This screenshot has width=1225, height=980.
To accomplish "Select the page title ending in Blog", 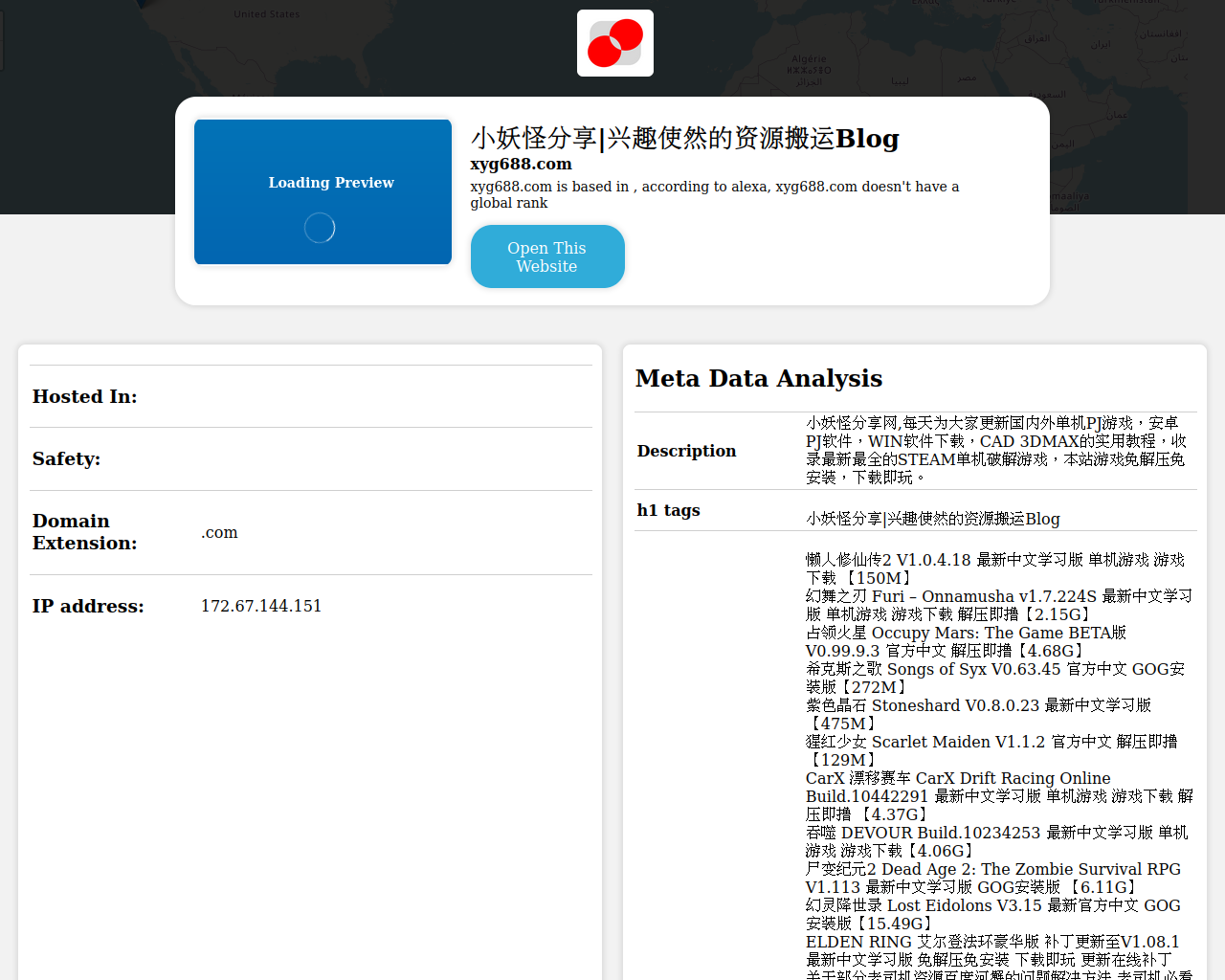I will click(x=685, y=138).
